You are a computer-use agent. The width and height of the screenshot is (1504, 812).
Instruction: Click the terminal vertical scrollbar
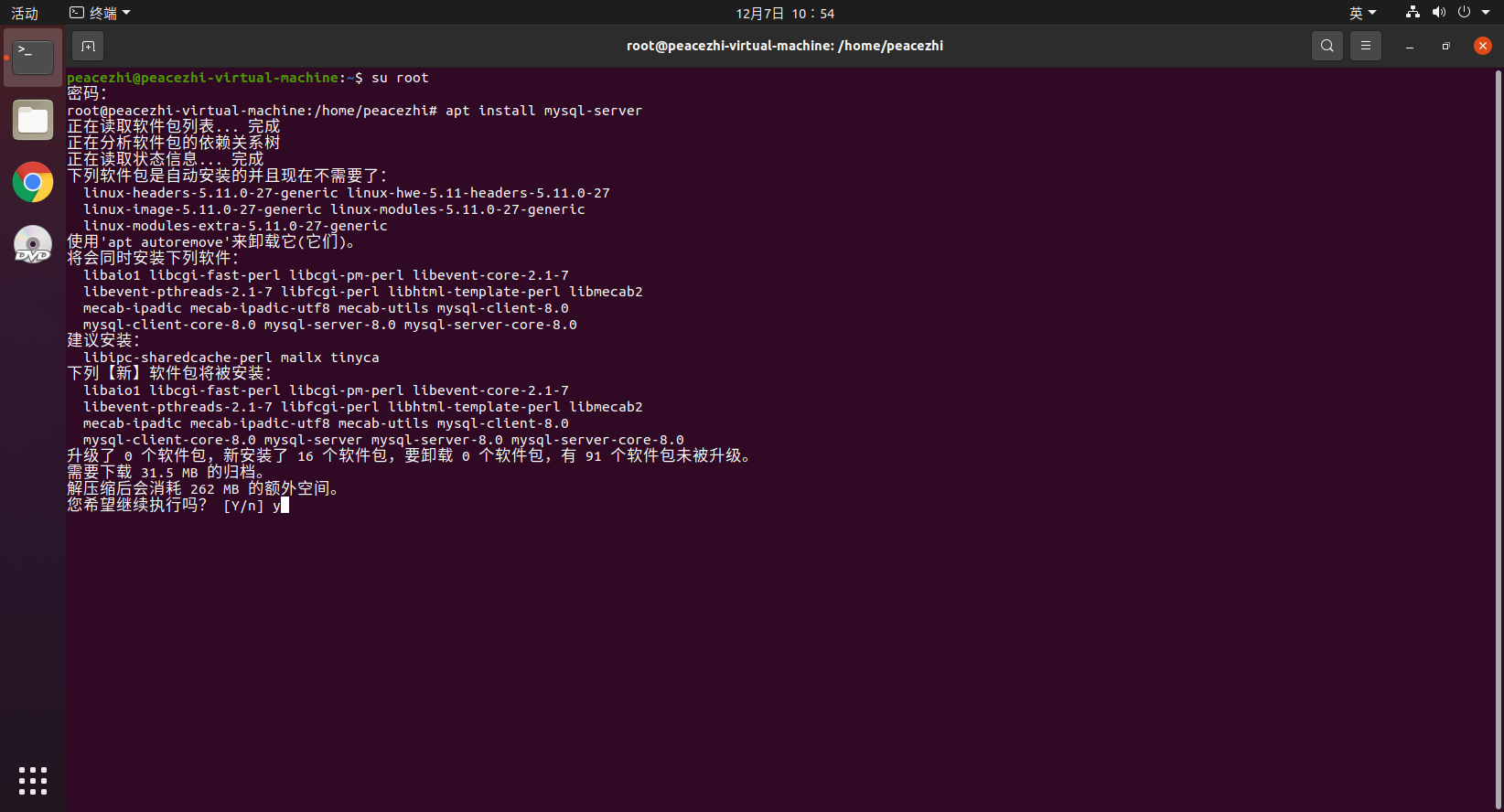[1498, 439]
